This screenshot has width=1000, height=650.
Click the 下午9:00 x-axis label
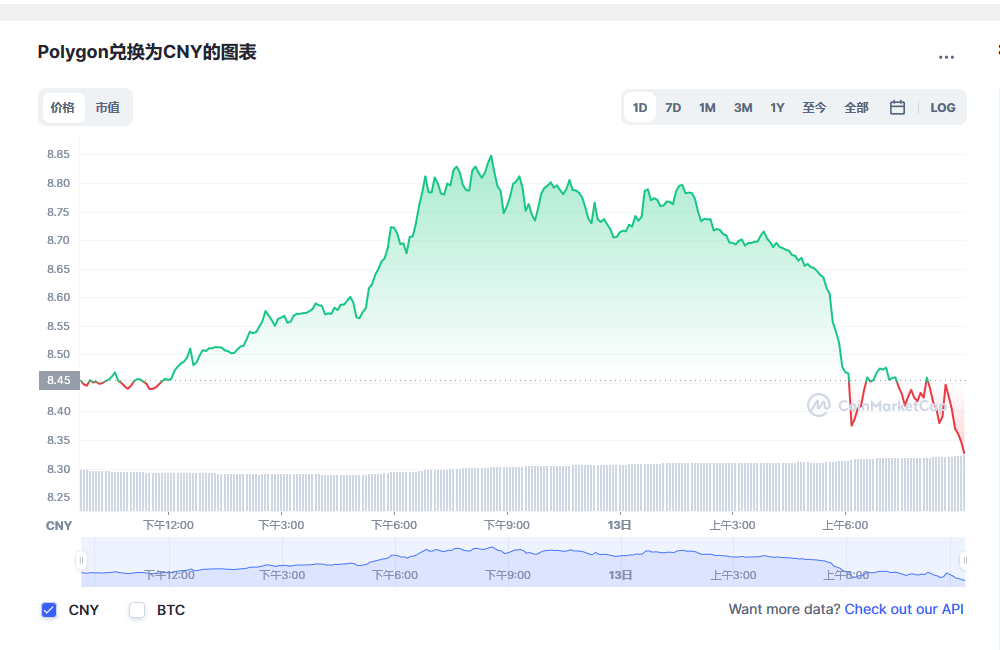(x=507, y=525)
